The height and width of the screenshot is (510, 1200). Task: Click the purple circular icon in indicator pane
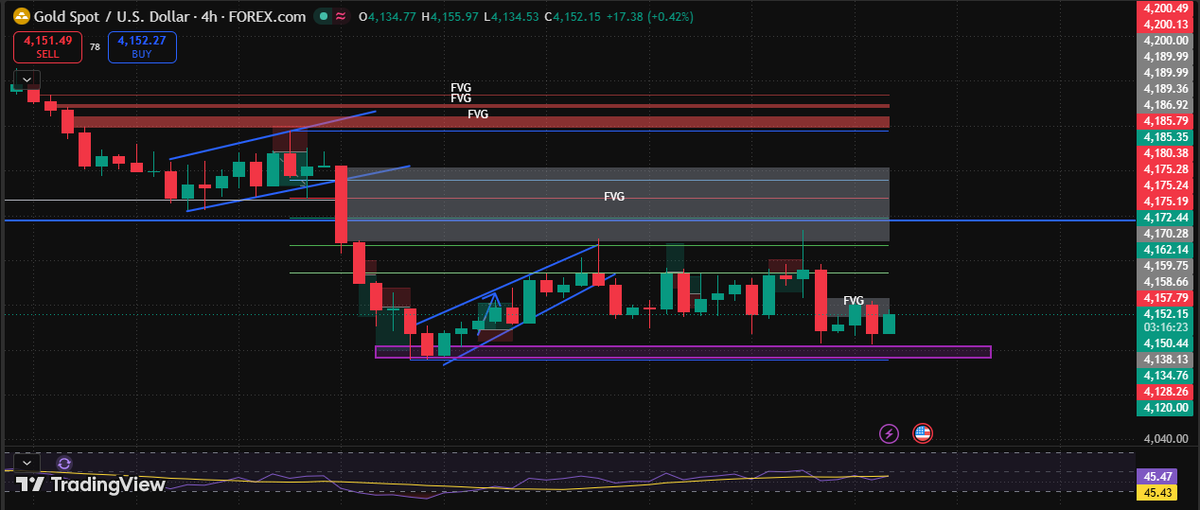click(64, 463)
